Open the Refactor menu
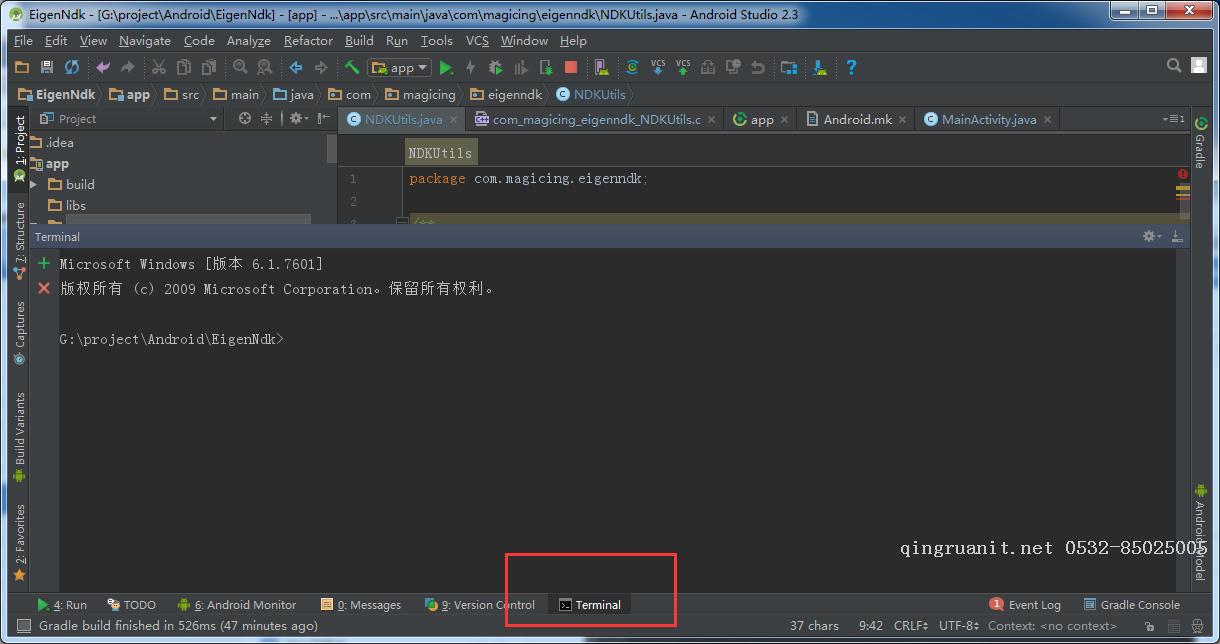Image resolution: width=1220 pixels, height=644 pixels. pyautogui.click(x=308, y=41)
